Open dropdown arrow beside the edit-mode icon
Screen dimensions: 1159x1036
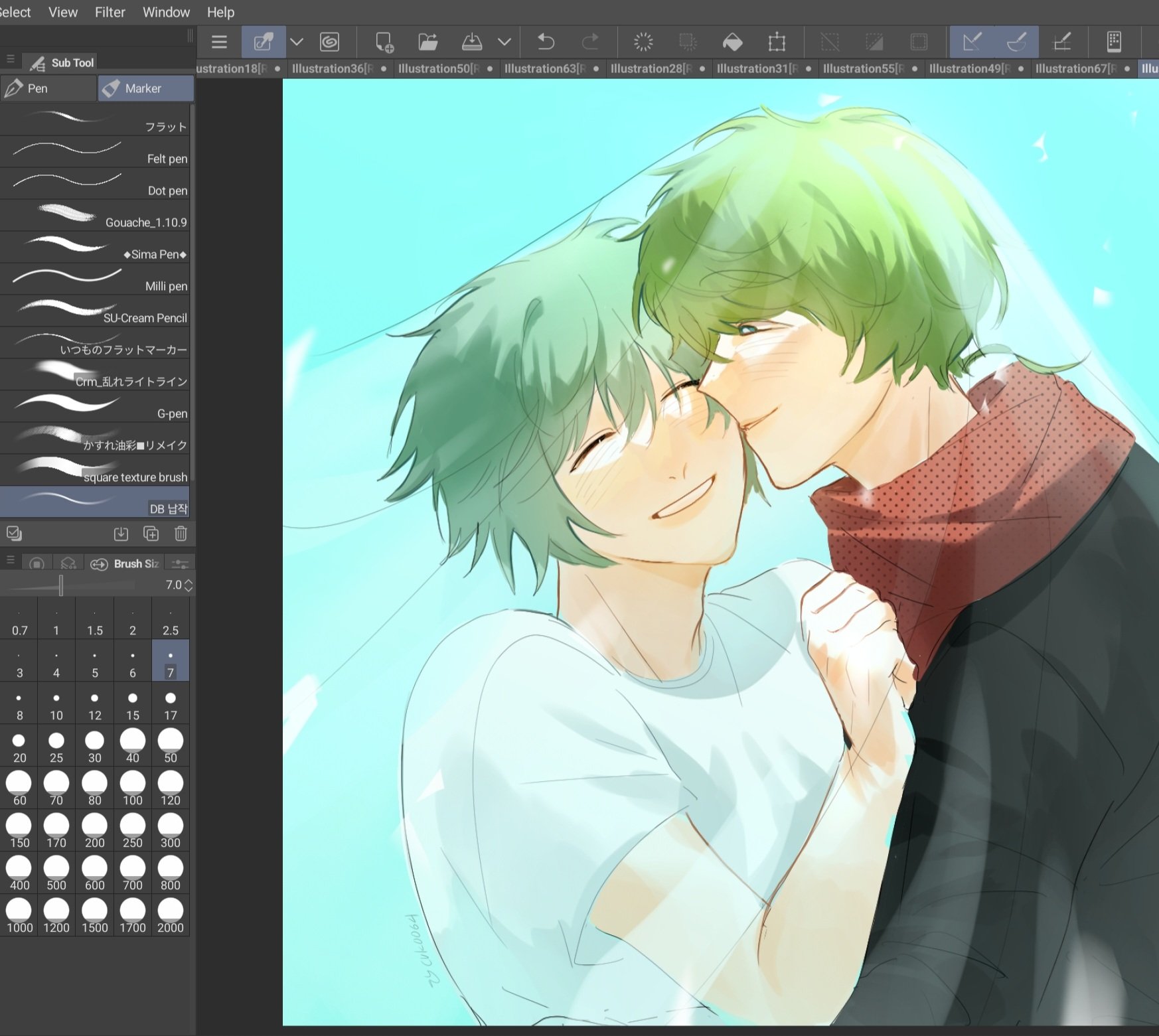[x=297, y=42]
